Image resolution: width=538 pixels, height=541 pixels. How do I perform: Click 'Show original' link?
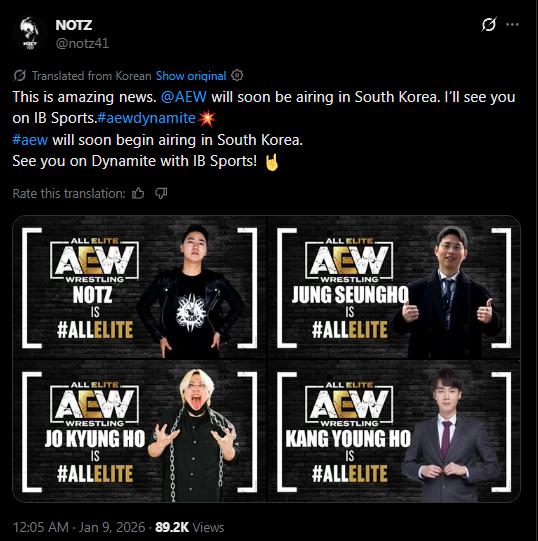(191, 76)
